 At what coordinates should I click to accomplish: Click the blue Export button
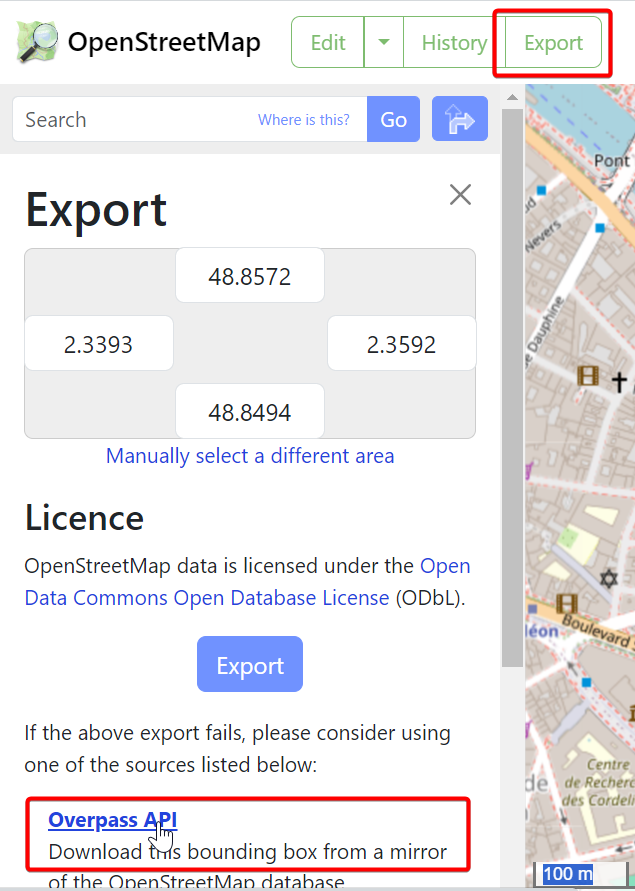click(x=250, y=664)
